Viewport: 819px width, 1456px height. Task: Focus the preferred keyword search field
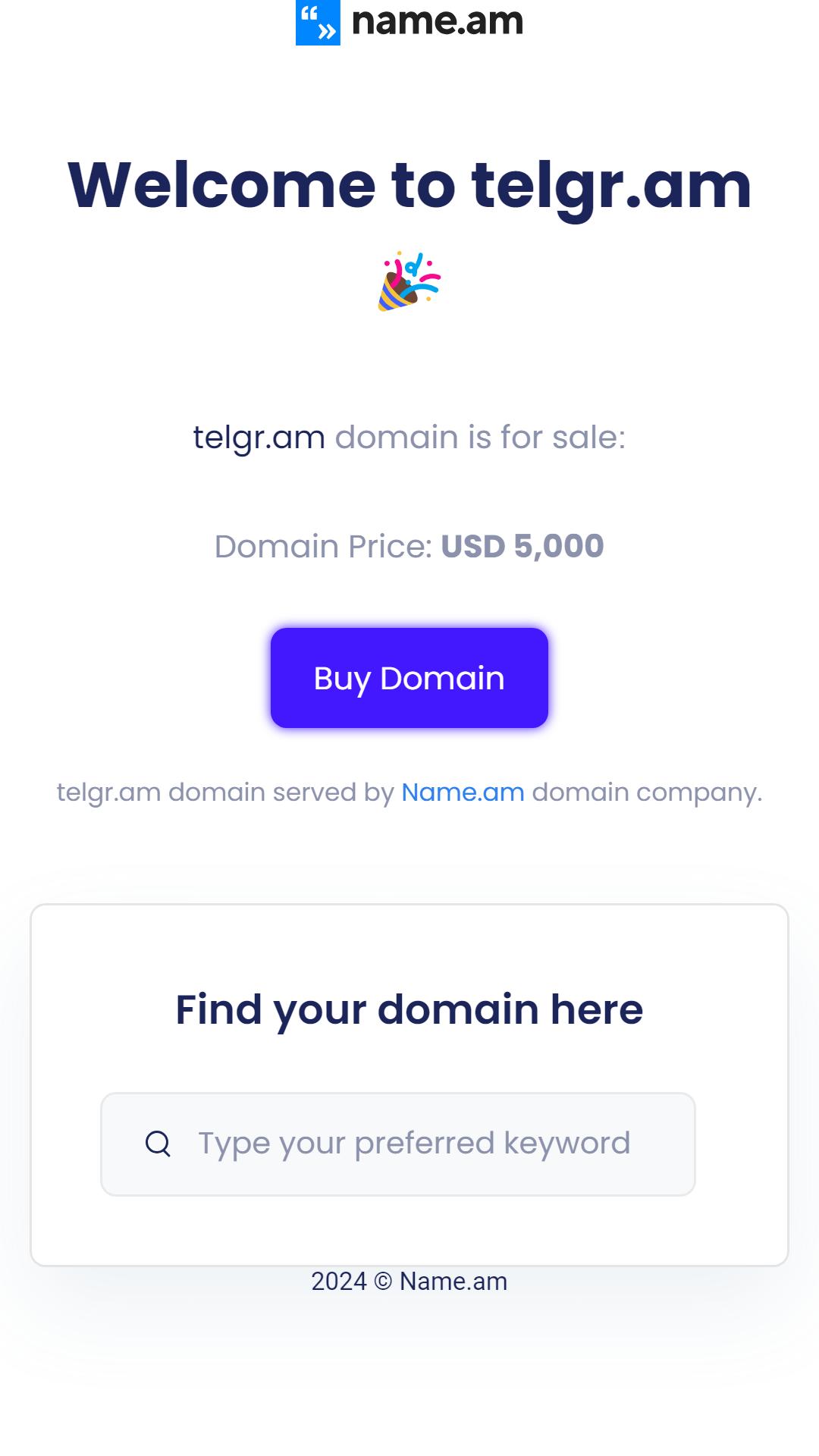click(398, 1144)
